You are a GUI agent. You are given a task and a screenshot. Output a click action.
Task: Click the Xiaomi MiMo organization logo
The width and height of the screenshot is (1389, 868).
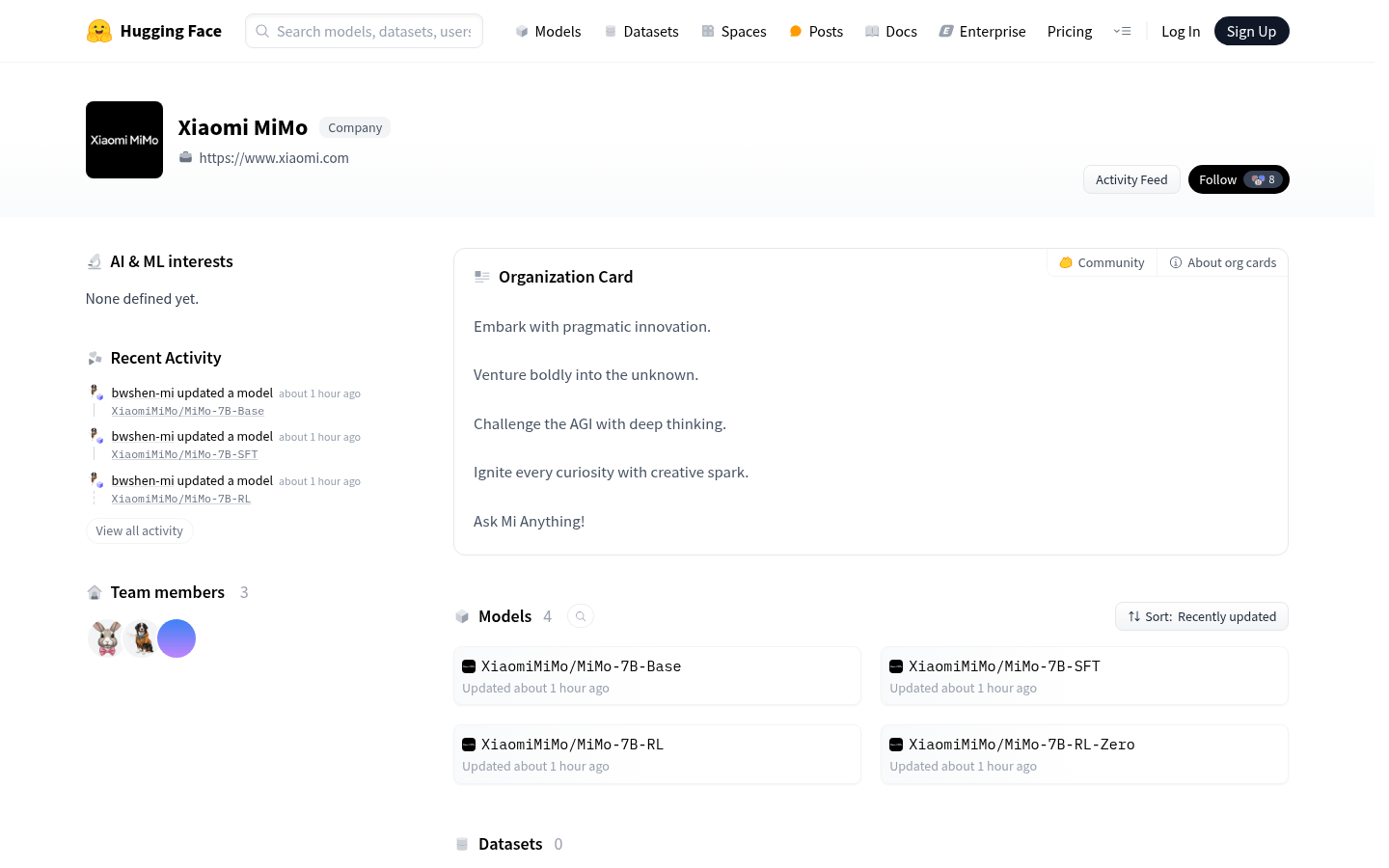click(x=124, y=140)
